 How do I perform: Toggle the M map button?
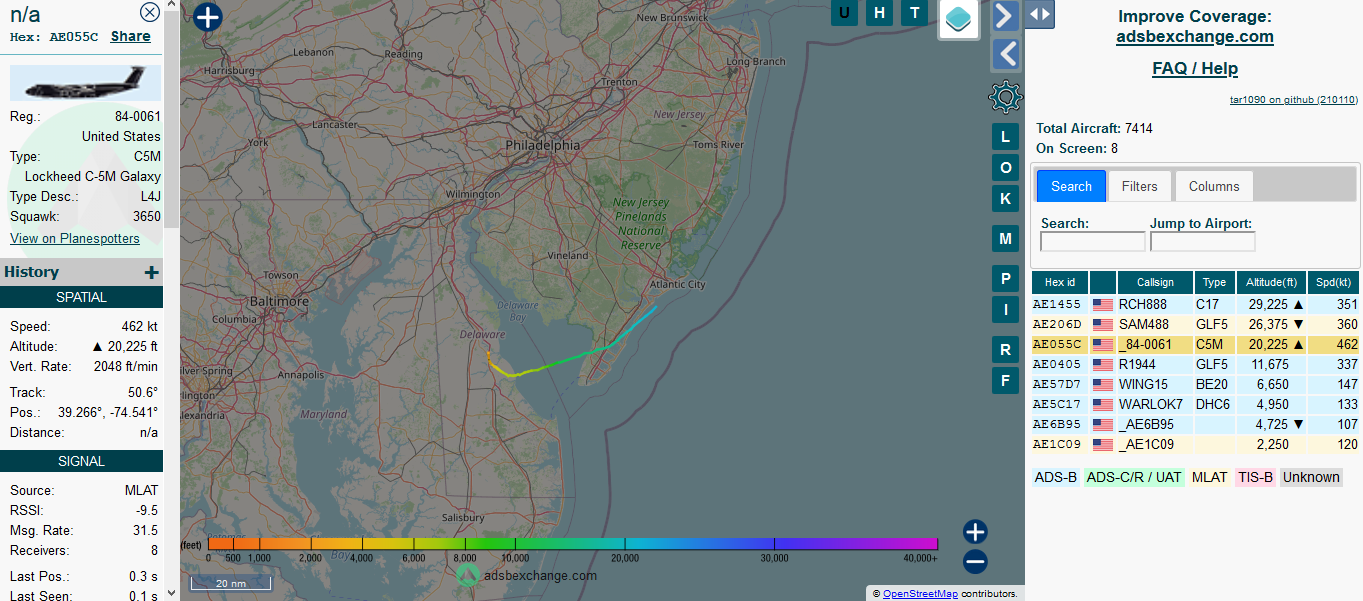click(x=1005, y=238)
